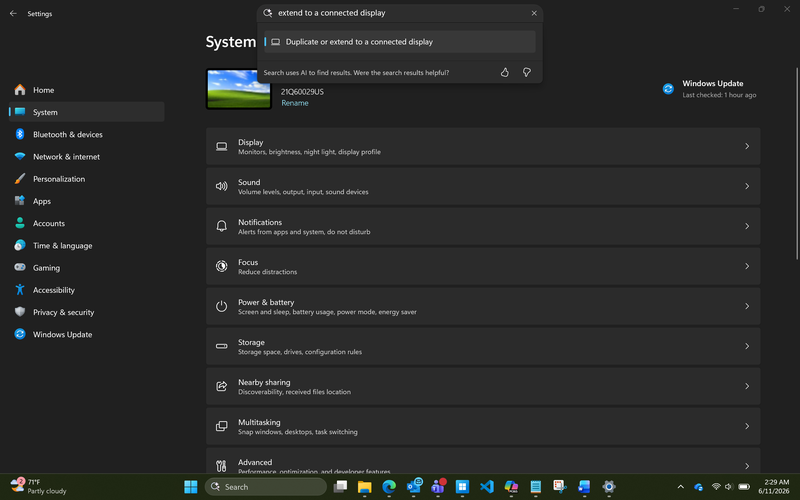The width and height of the screenshot is (800, 500).
Task: Click the Storage drive icon
Action: (x=221, y=346)
